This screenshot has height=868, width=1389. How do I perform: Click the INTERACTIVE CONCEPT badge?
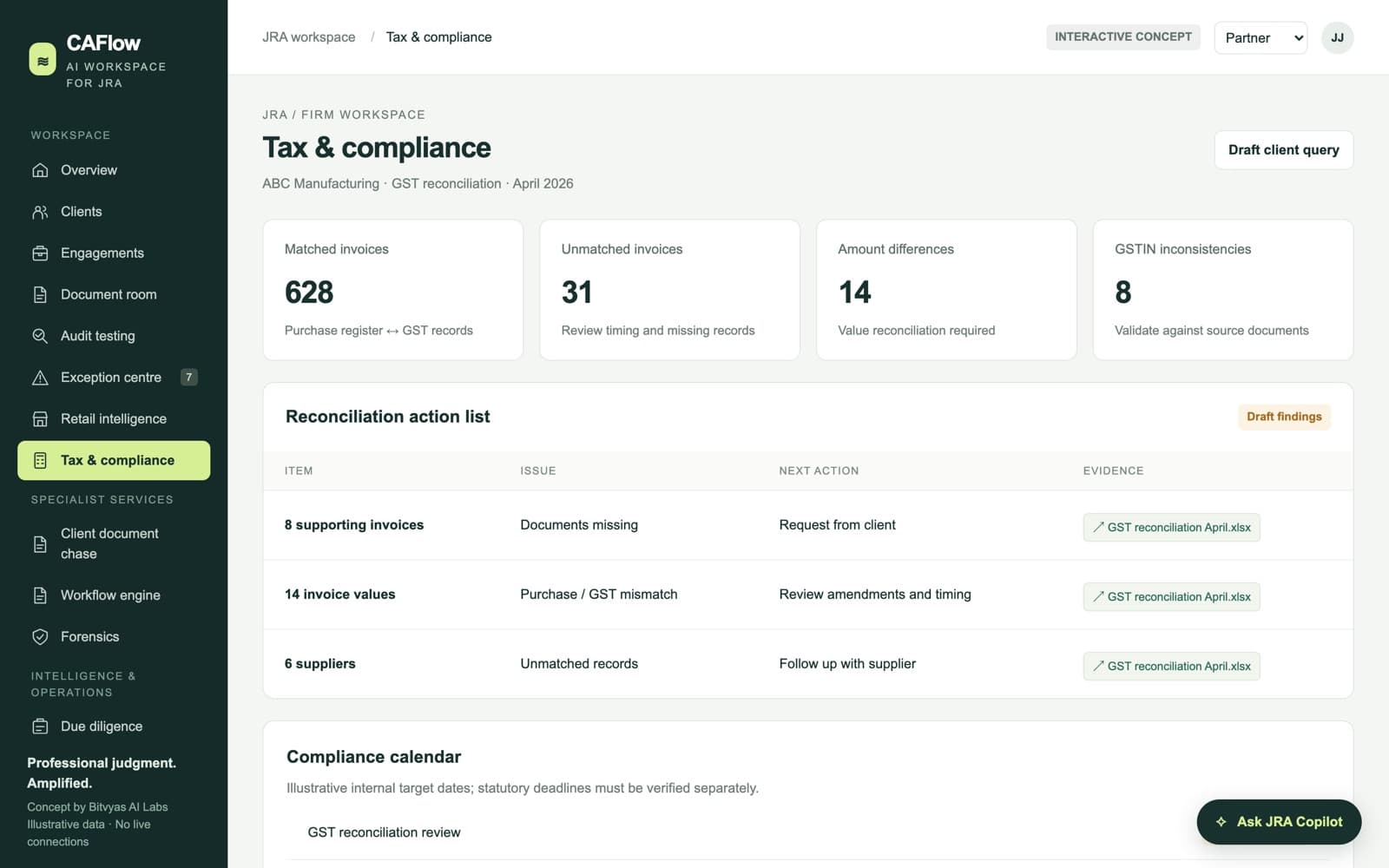point(1123,36)
